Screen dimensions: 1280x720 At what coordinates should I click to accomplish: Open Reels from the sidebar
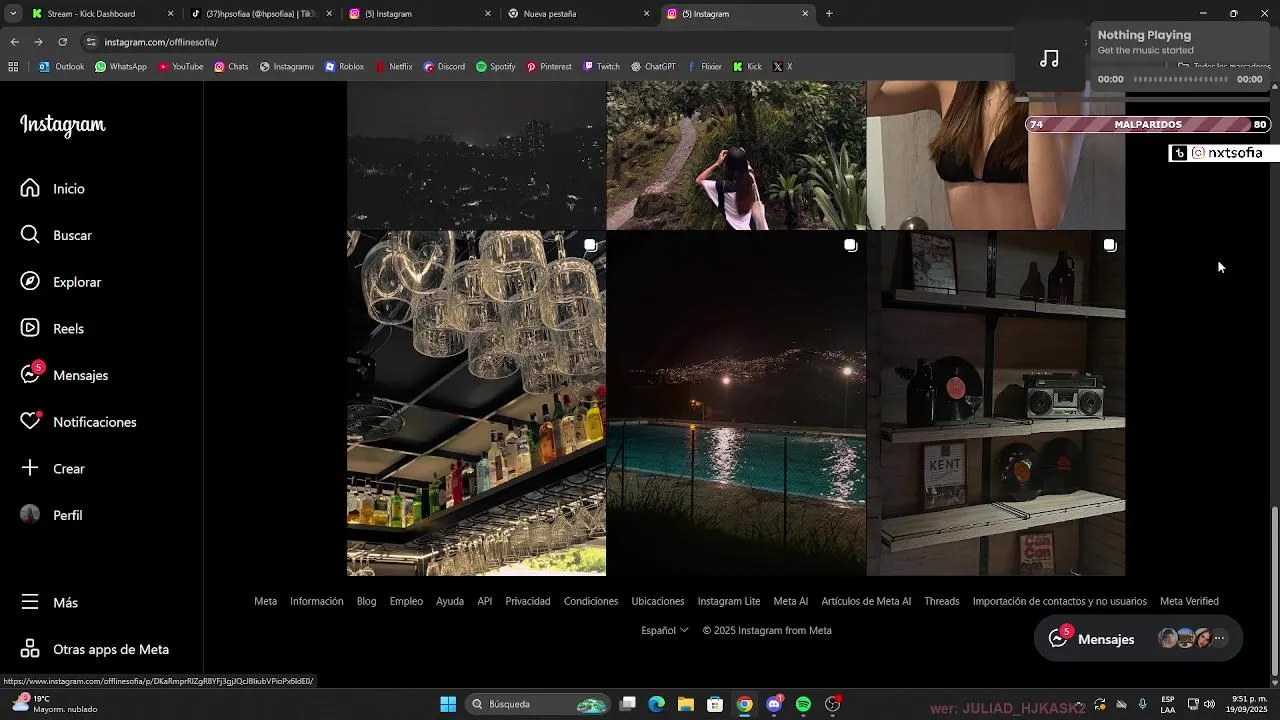point(53,328)
